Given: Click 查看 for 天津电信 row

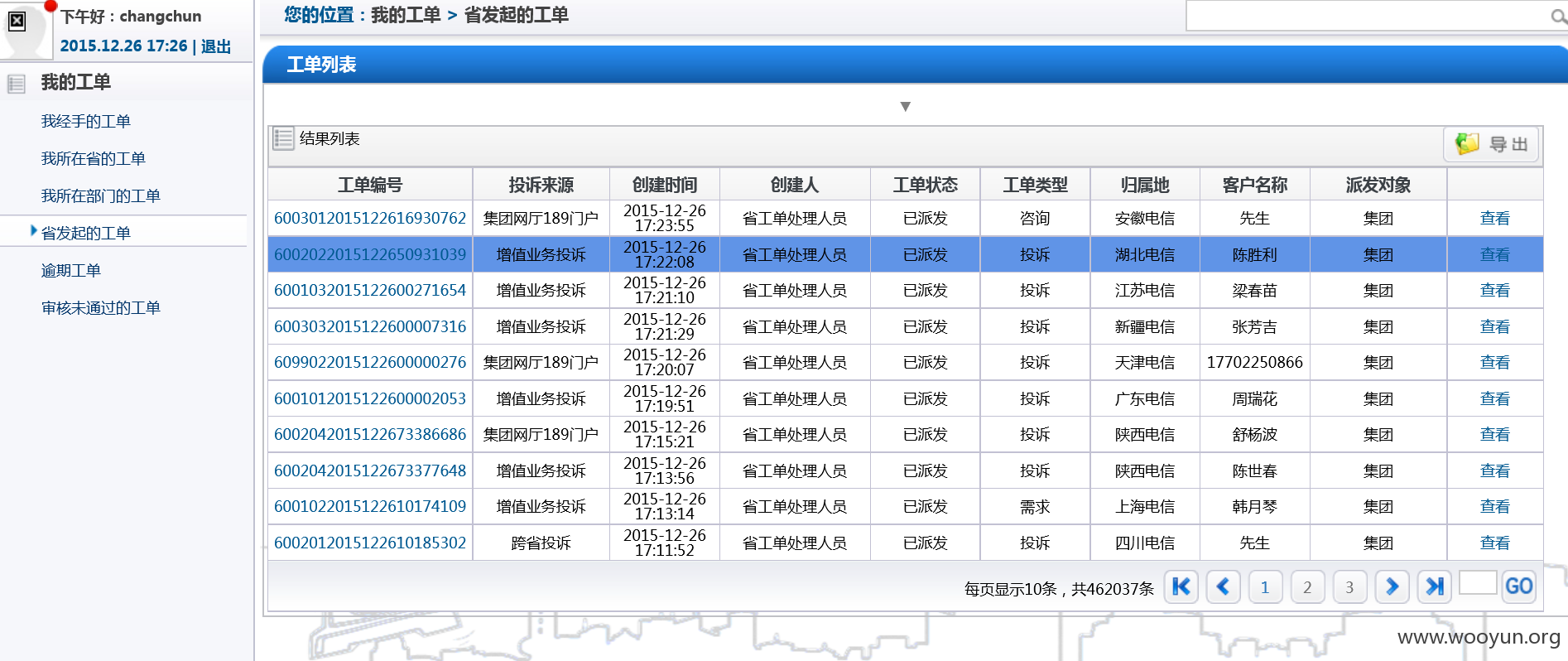Looking at the screenshot, I should pyautogui.click(x=1494, y=362).
